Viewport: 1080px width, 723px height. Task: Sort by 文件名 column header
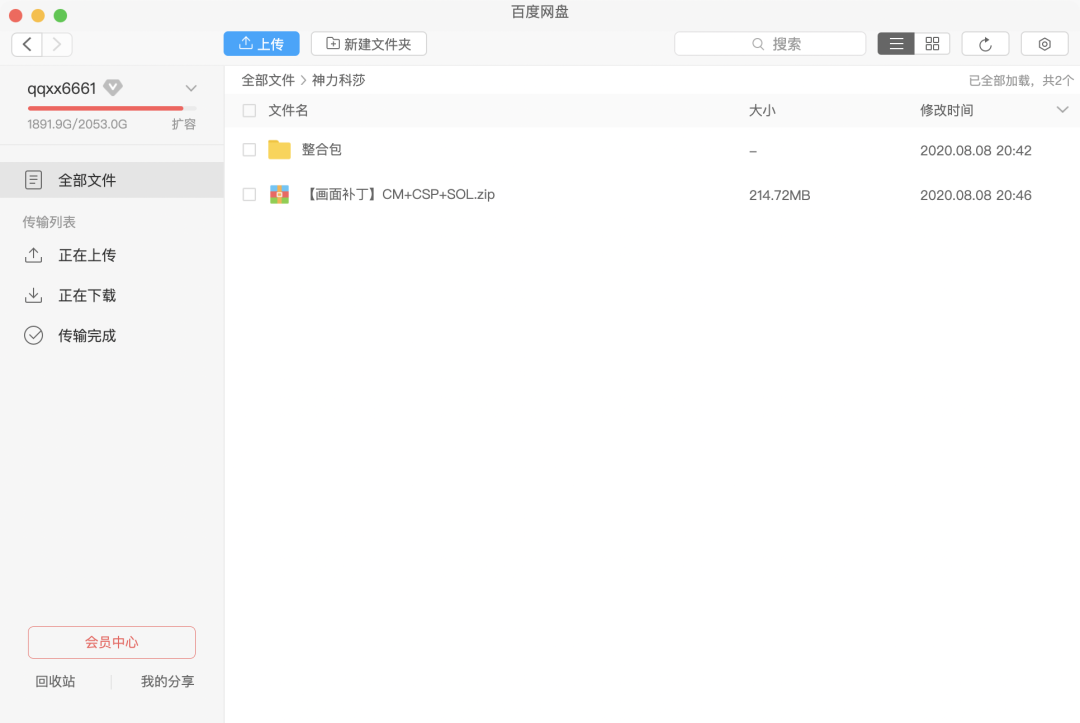[288, 111]
